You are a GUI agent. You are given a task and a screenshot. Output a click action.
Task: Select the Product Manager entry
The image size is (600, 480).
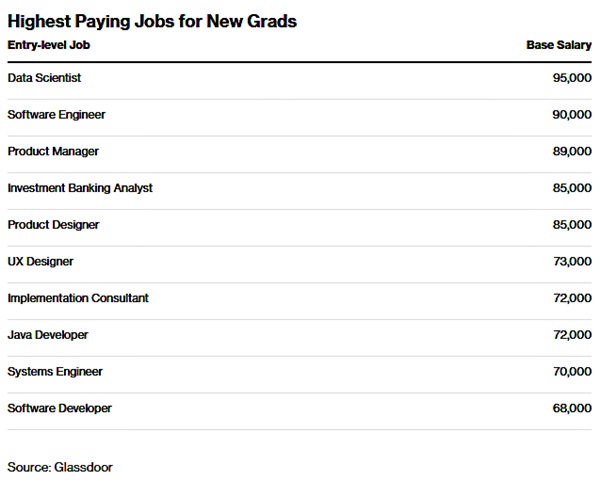[x=53, y=151]
